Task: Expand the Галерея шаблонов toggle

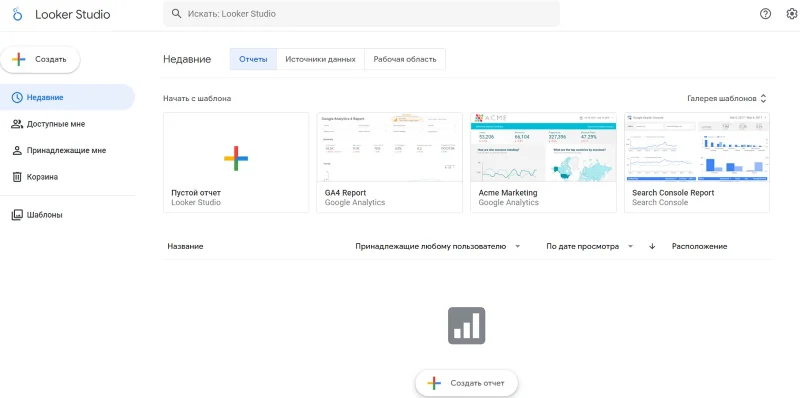Action: coord(727,98)
